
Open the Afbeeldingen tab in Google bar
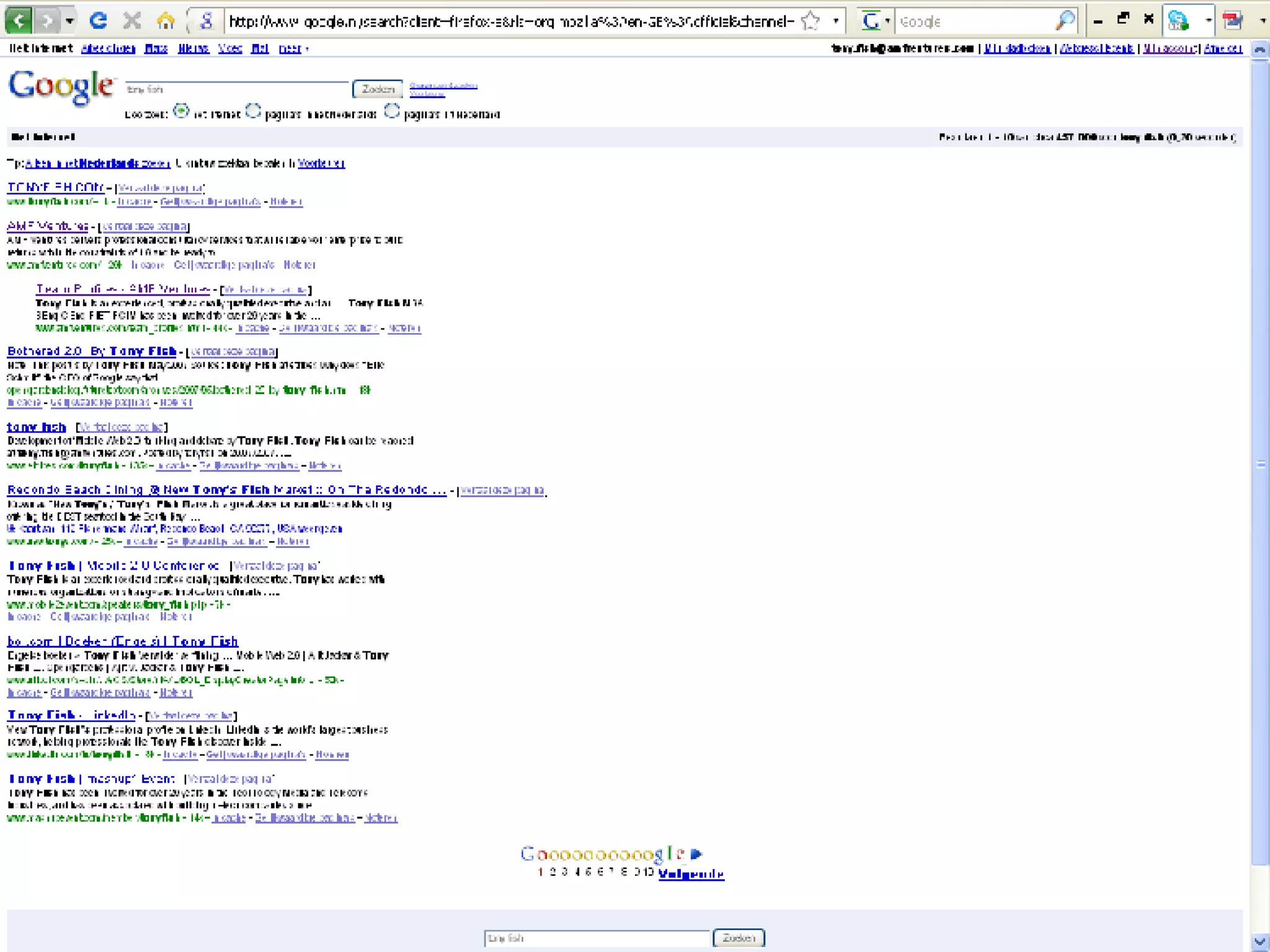coord(108,48)
